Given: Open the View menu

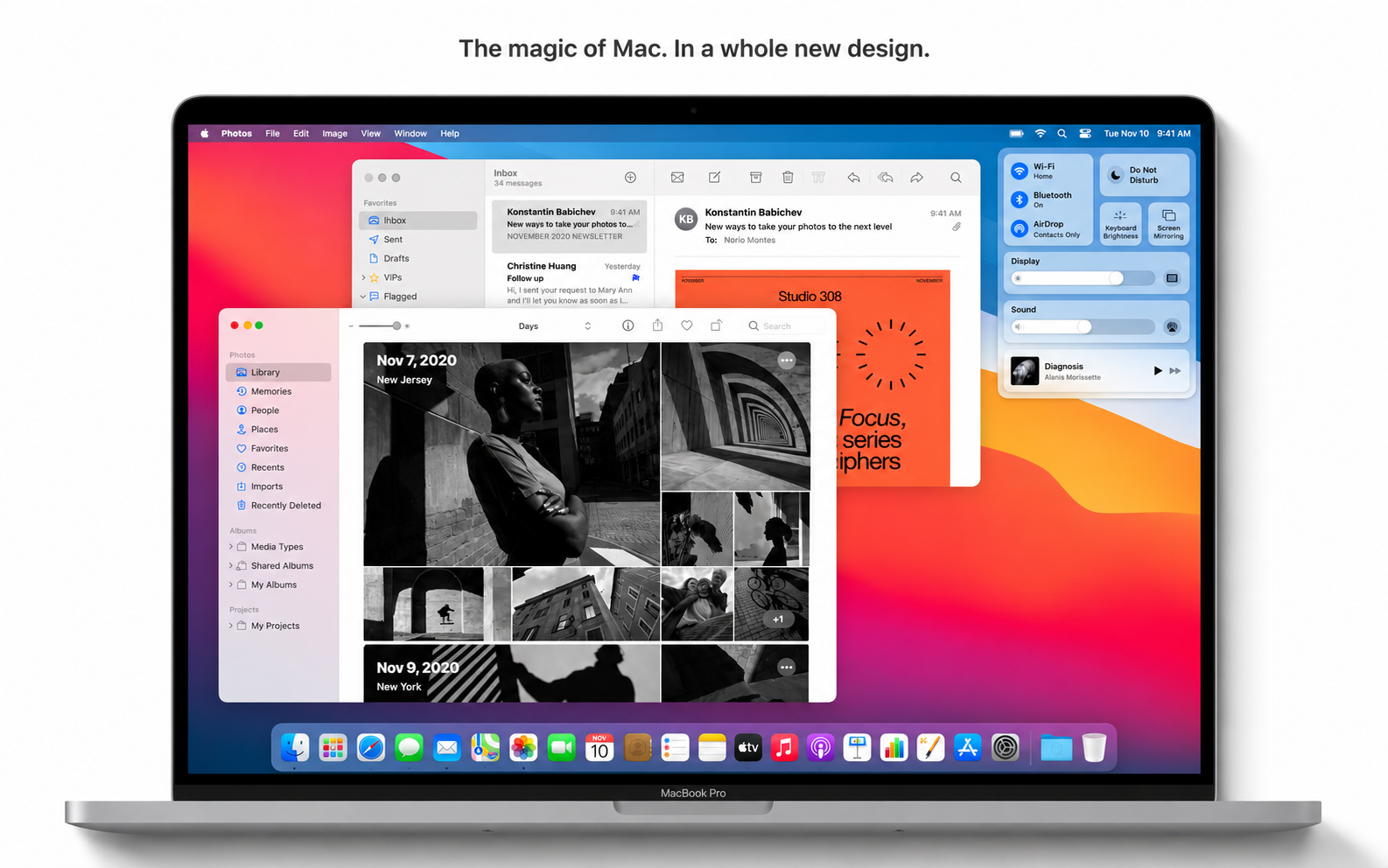Looking at the screenshot, I should pyautogui.click(x=371, y=133).
